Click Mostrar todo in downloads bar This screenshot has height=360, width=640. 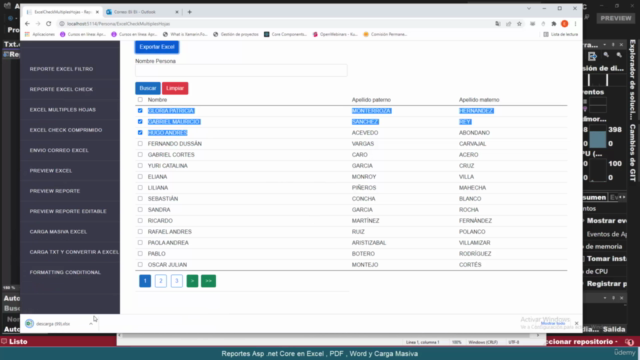click(553, 323)
